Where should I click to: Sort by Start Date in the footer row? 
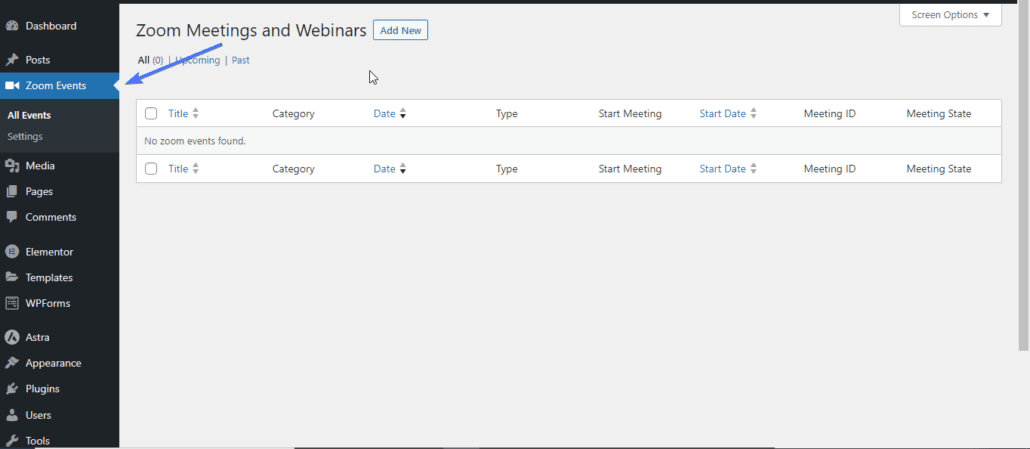(x=723, y=169)
